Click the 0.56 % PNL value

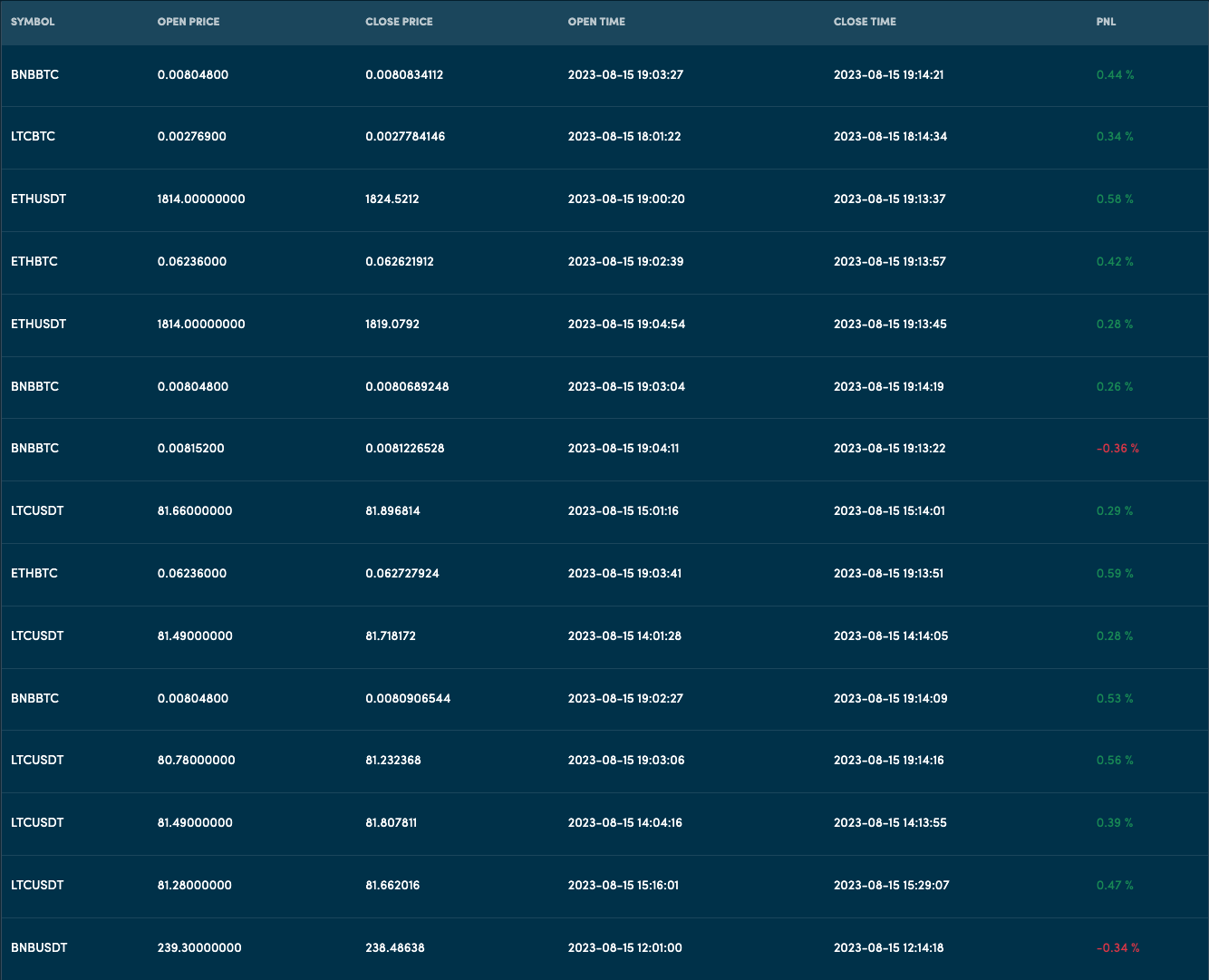(x=1115, y=761)
